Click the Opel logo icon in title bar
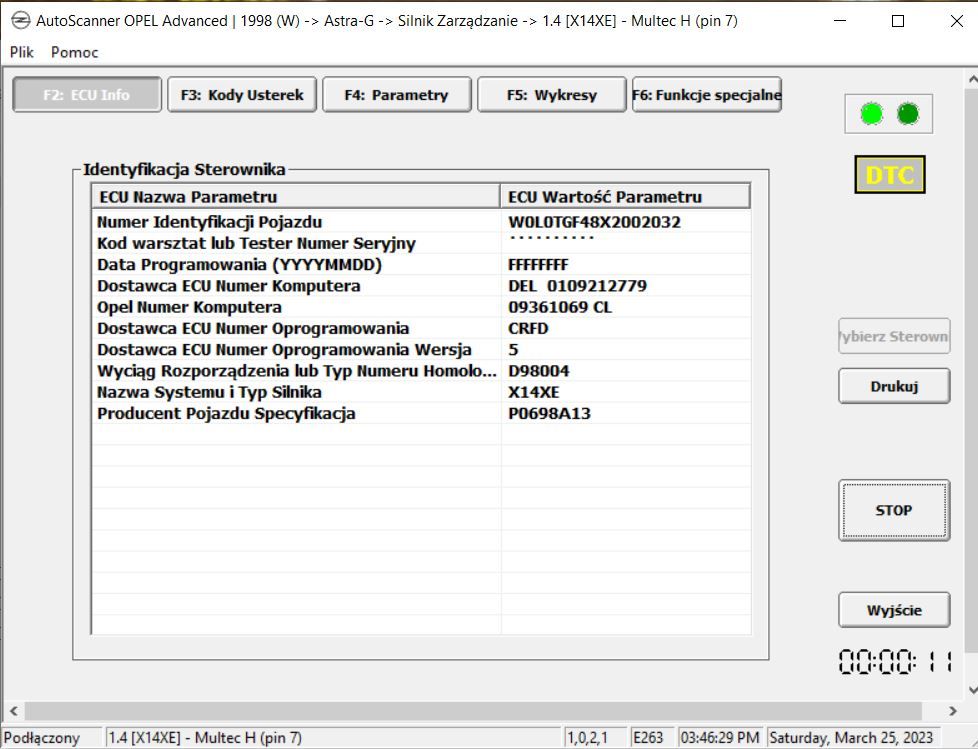 click(x=20, y=21)
